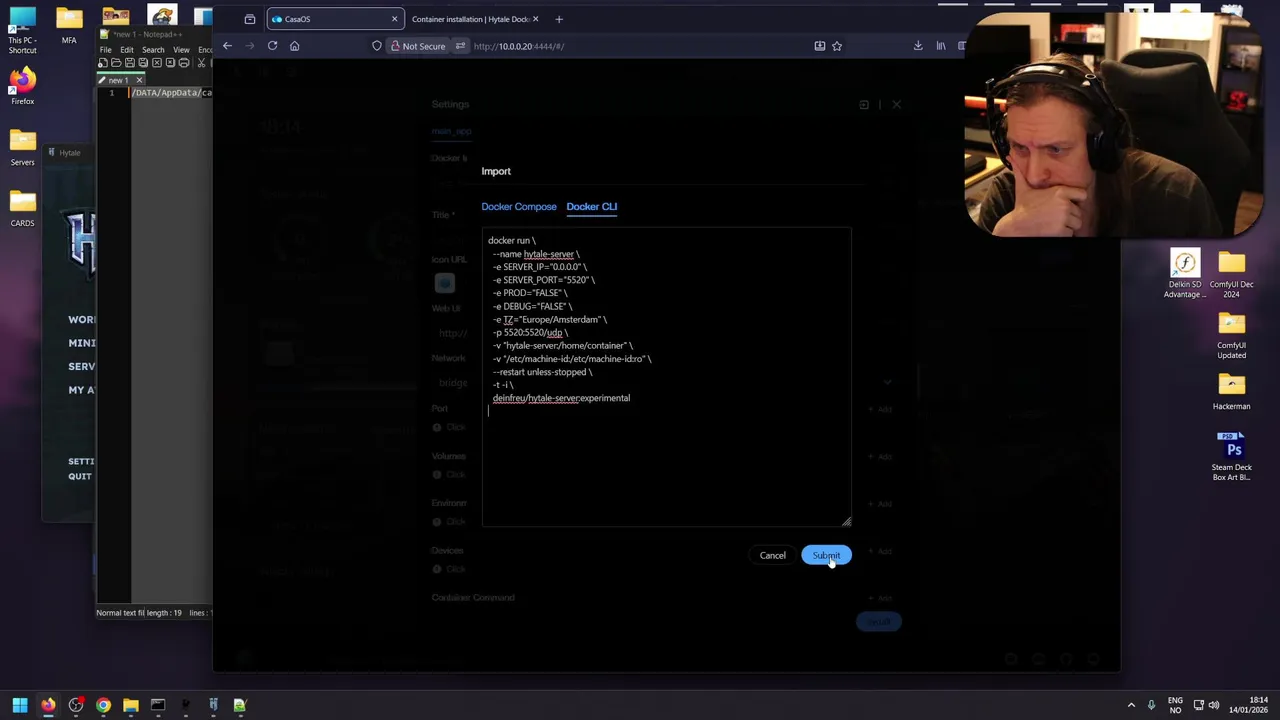
Task: Click inside the docker run command textarea
Action: [x=666, y=377]
